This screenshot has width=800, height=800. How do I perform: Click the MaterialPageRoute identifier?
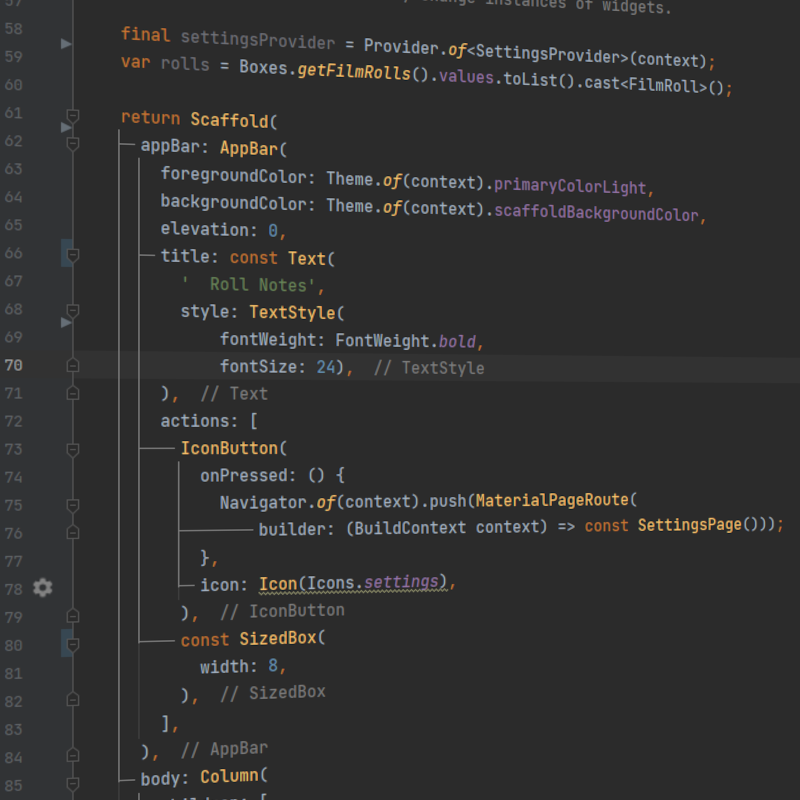click(553, 499)
